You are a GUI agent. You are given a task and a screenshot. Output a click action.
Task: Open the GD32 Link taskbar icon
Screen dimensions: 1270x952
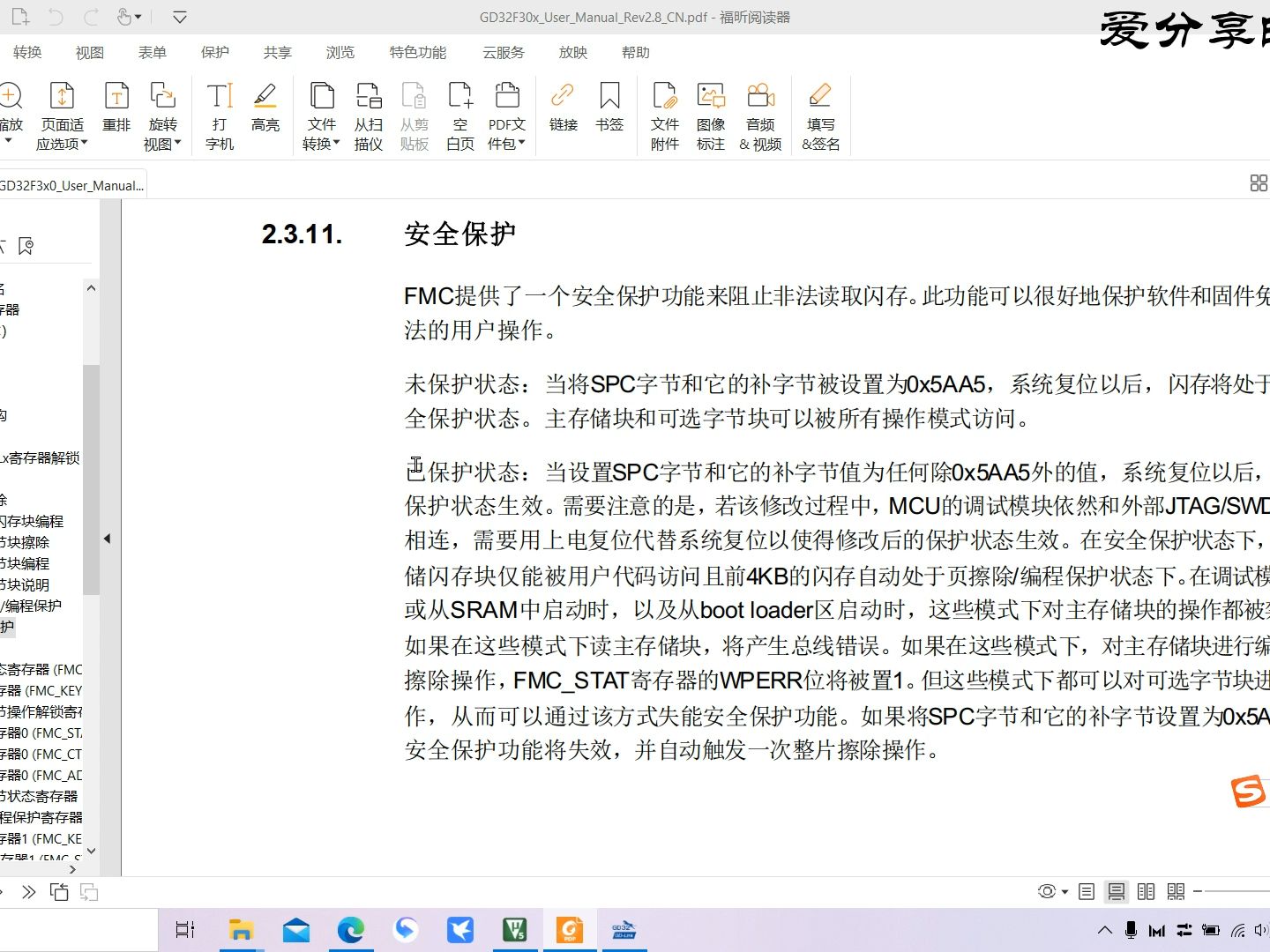[624, 930]
